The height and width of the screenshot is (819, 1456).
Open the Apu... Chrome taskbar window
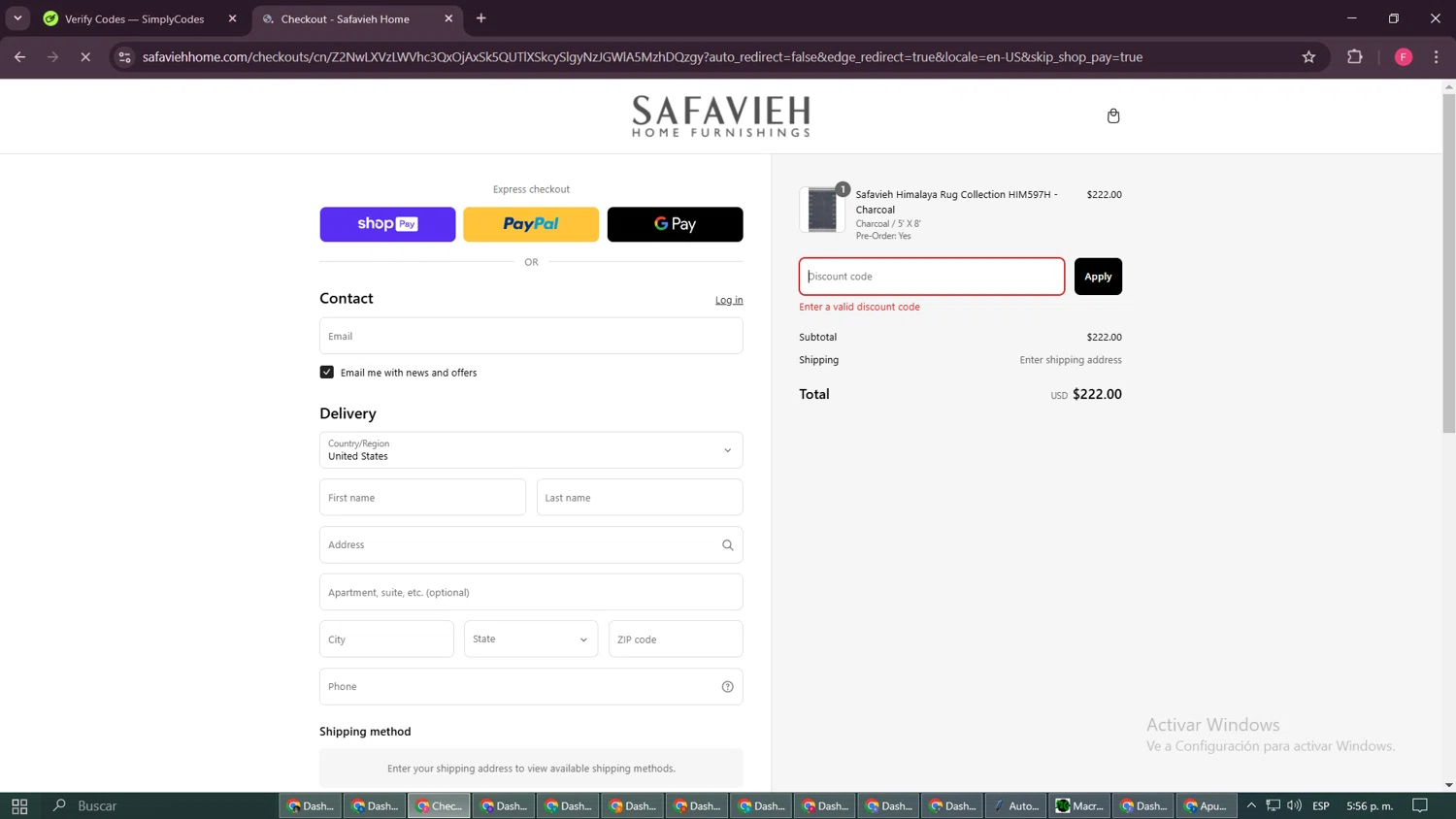[1207, 805]
